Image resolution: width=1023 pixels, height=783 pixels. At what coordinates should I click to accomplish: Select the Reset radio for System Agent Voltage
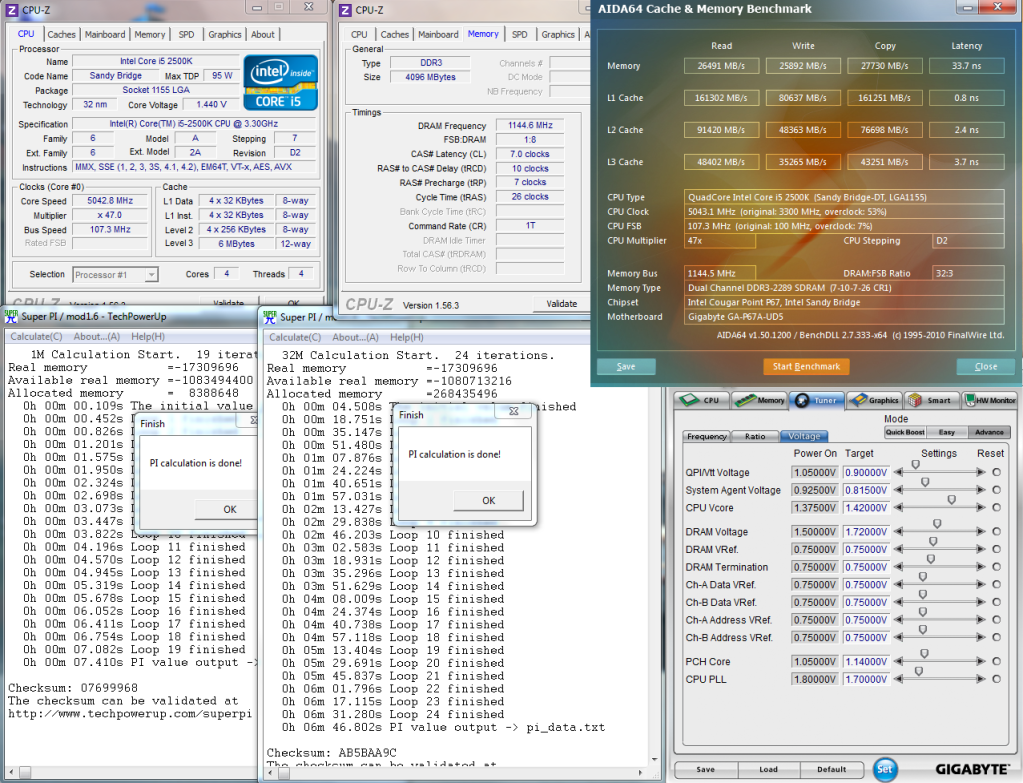[996, 490]
